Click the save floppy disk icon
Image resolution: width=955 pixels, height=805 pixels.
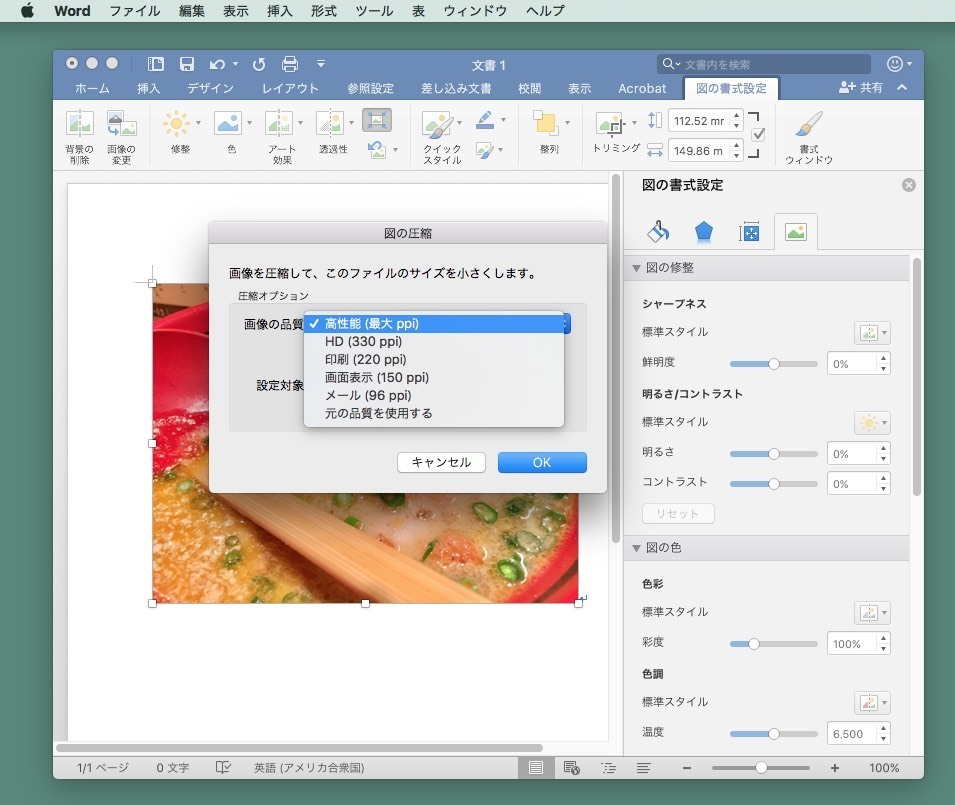click(x=186, y=64)
